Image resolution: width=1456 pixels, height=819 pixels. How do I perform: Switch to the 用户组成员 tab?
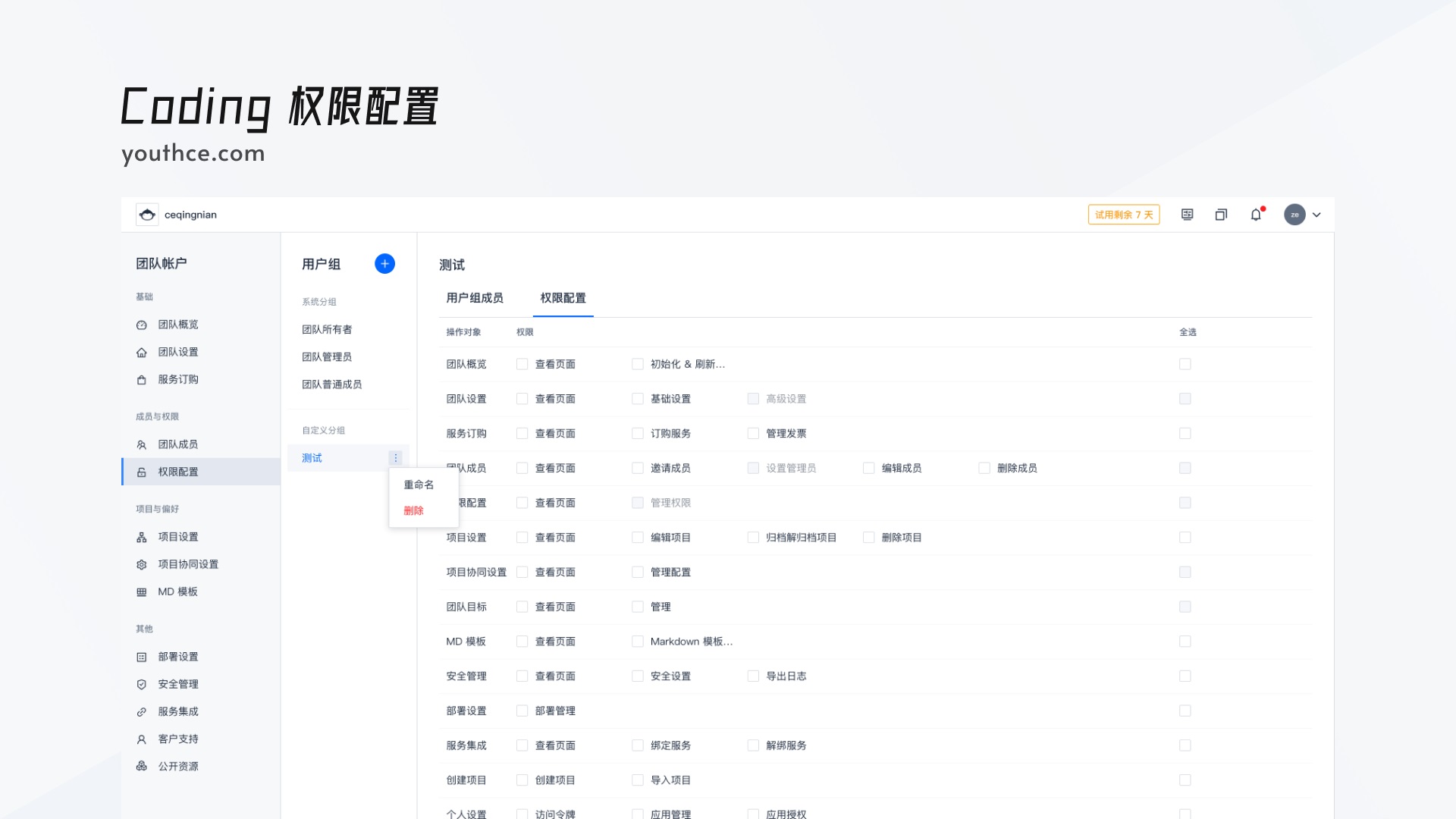coord(474,298)
